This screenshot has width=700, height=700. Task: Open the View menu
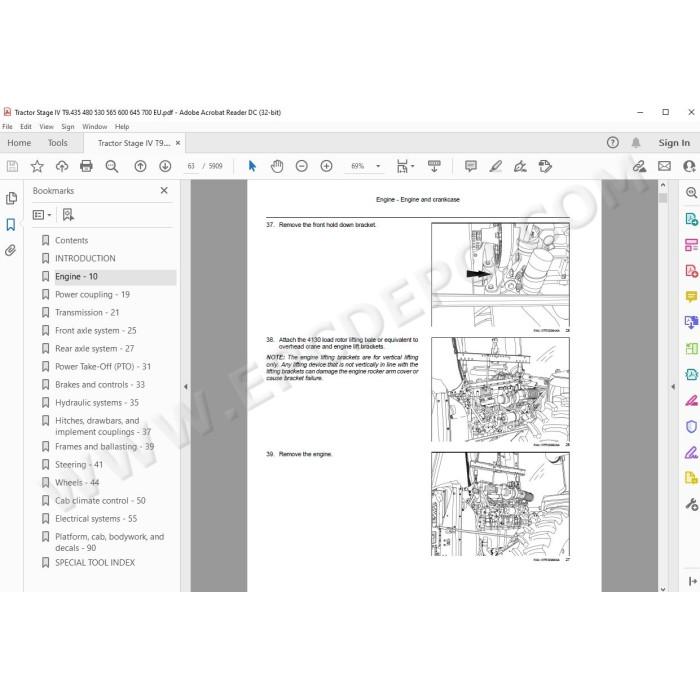tap(46, 127)
